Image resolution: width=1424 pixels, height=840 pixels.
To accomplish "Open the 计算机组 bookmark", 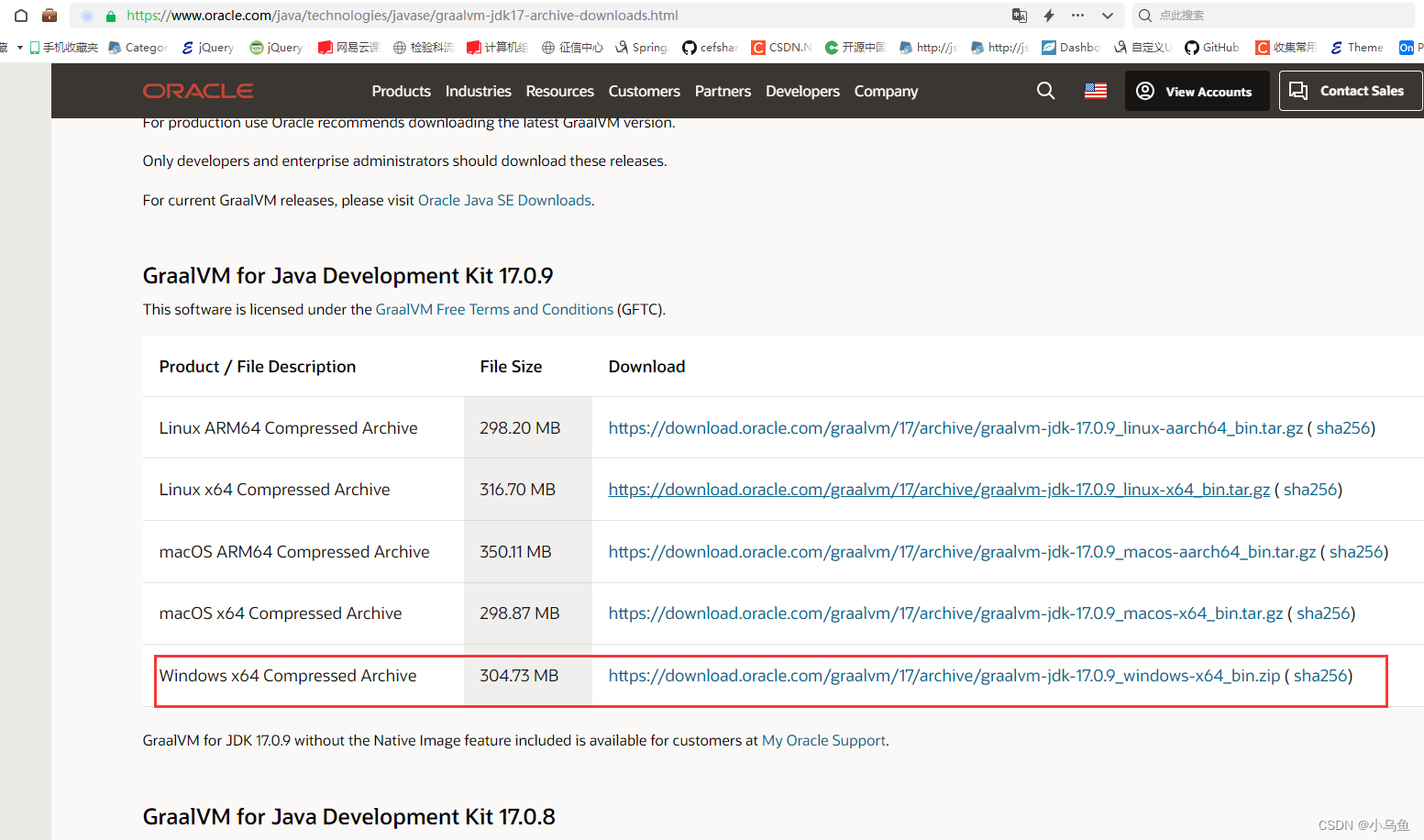I will point(497,48).
